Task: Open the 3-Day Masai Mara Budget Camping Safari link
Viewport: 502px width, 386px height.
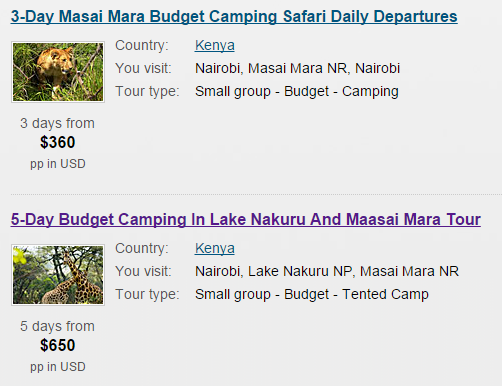Action: 234,17
